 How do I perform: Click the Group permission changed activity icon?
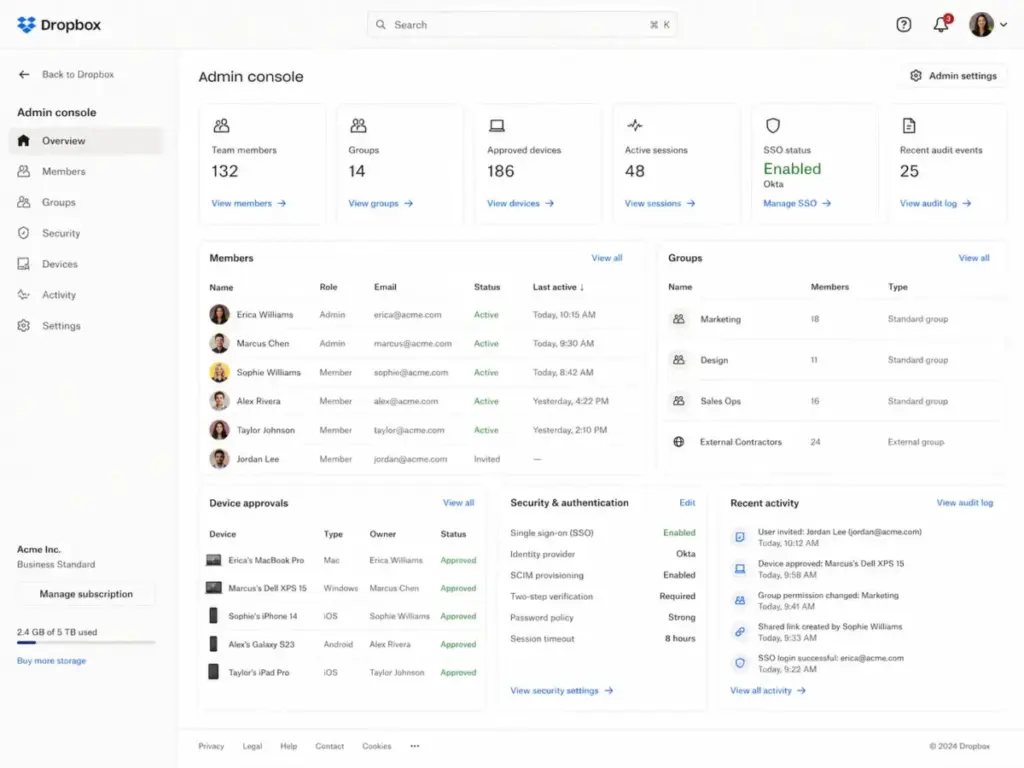740,600
